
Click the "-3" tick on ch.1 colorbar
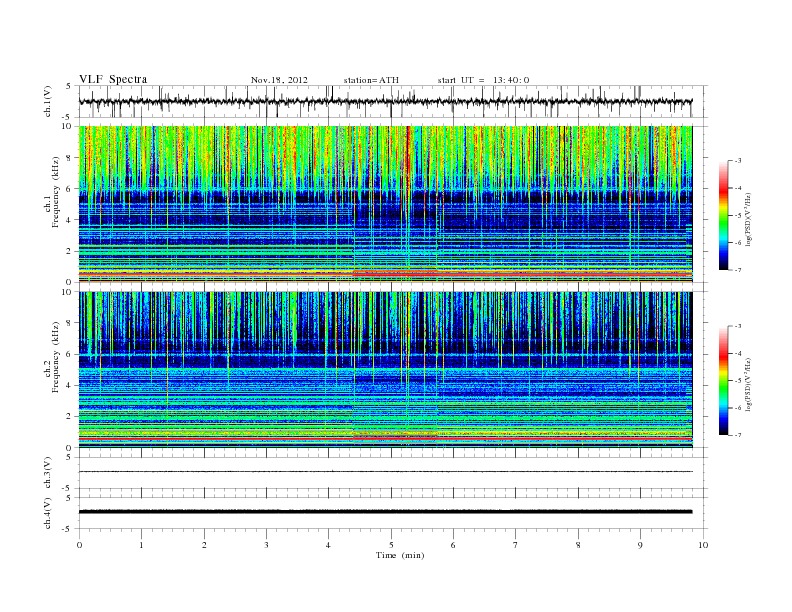click(x=737, y=161)
